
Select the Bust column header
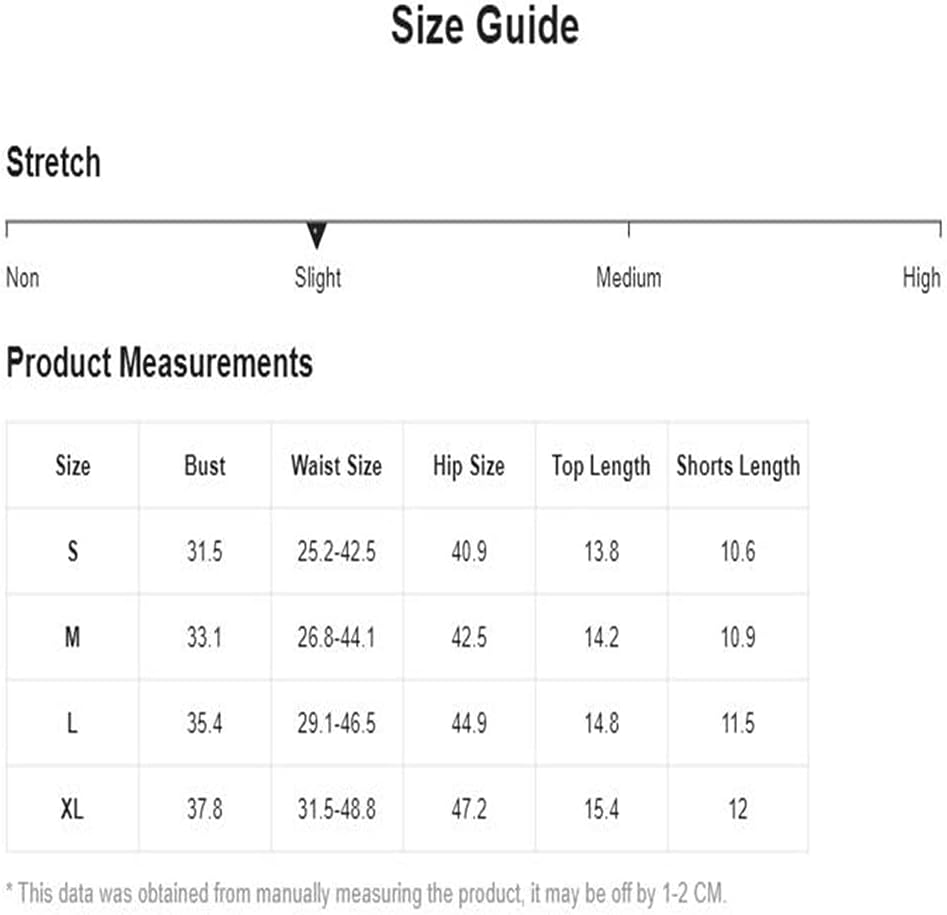pyautogui.click(x=205, y=466)
